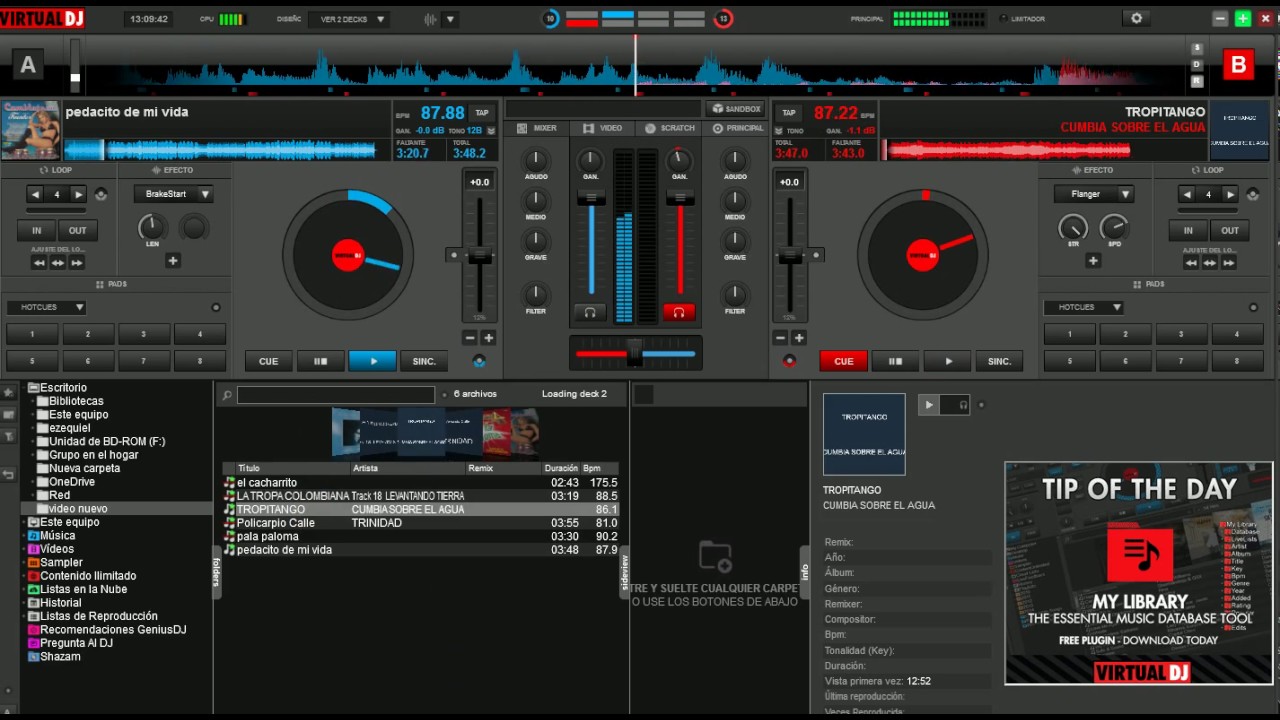
Task: Select deck B with the red B button
Action: click(x=1238, y=65)
